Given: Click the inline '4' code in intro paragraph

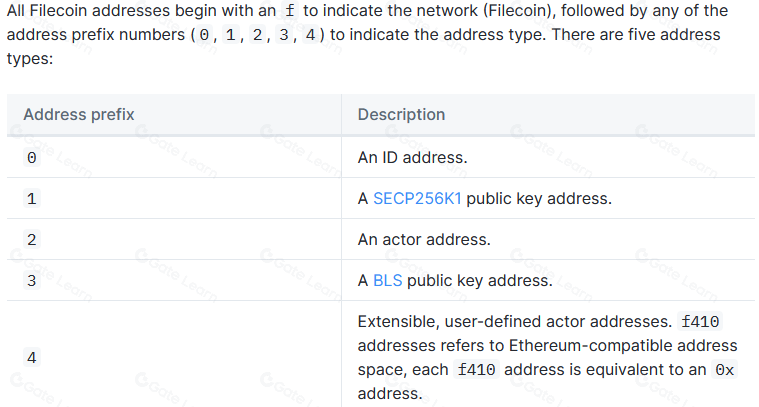Looking at the screenshot, I should (x=312, y=35).
